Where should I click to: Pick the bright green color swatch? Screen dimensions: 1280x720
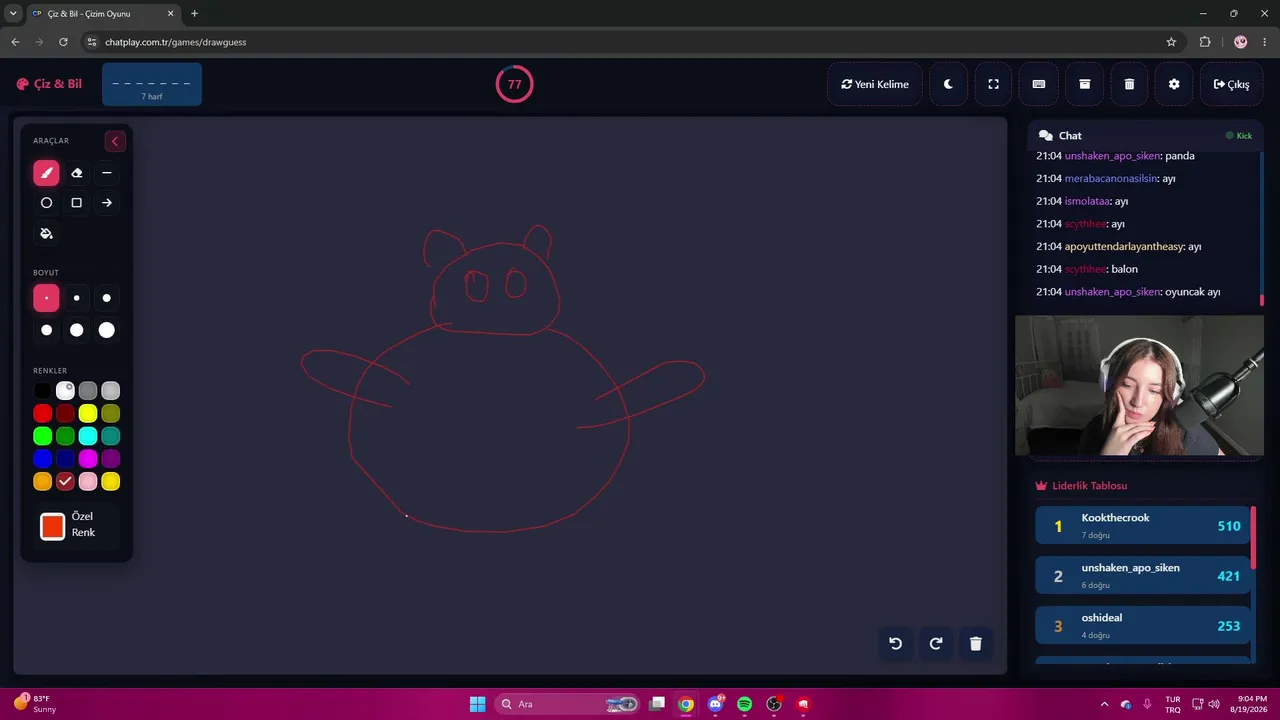(x=42, y=436)
